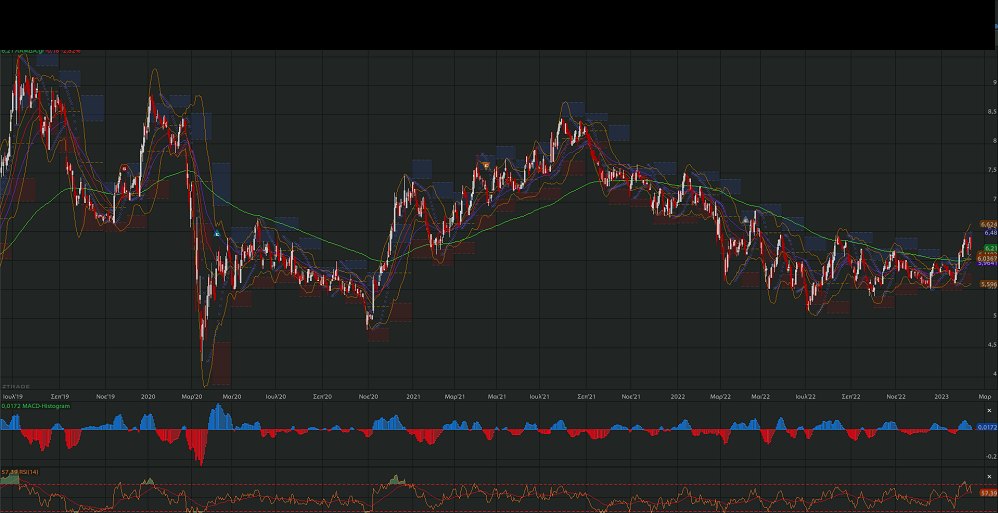Click the red event marker near Νοε'19
Image resolution: width=998 pixels, height=513 pixels.
123,168
